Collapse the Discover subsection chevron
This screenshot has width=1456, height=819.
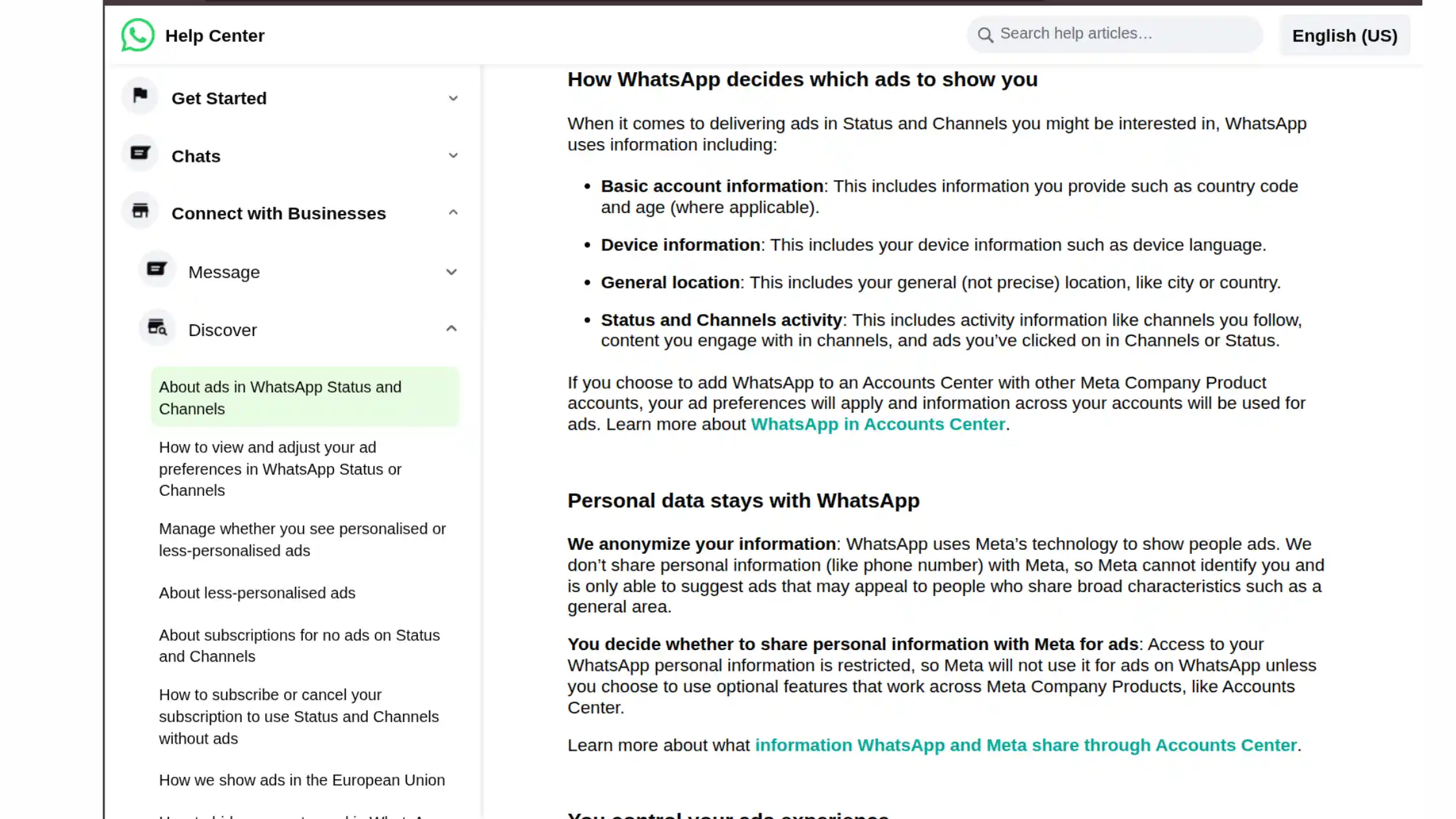[451, 329]
